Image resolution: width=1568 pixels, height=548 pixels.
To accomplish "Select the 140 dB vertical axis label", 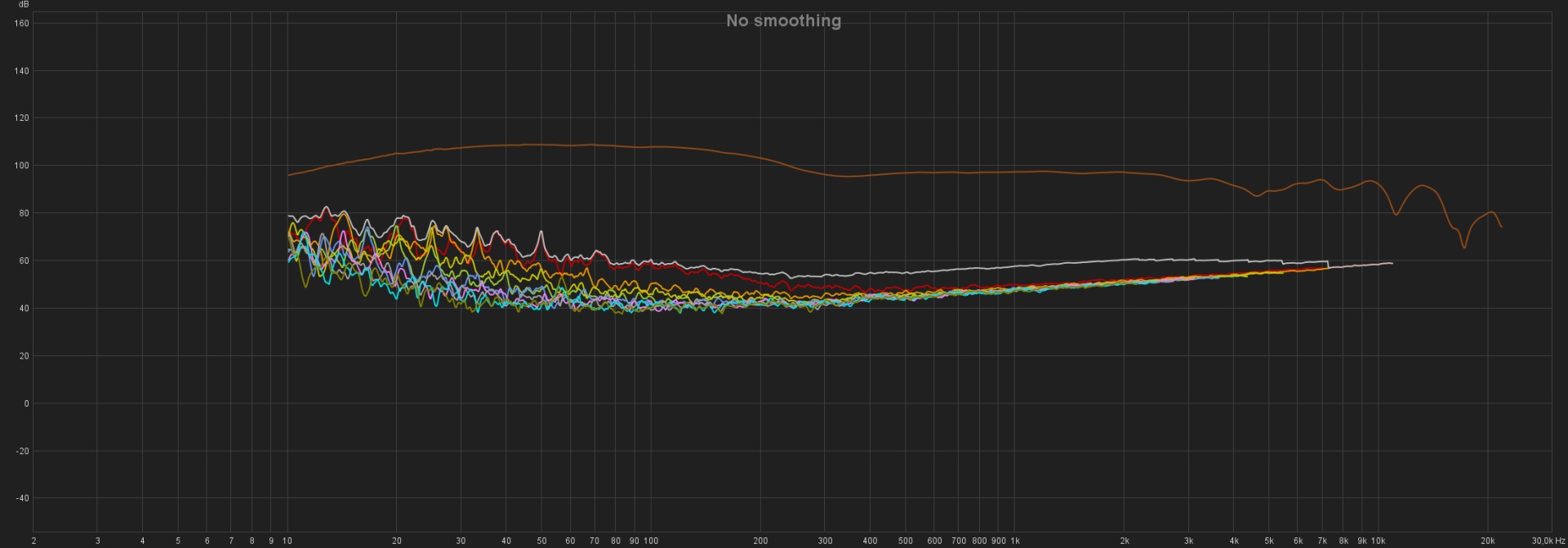I will 21,71.
